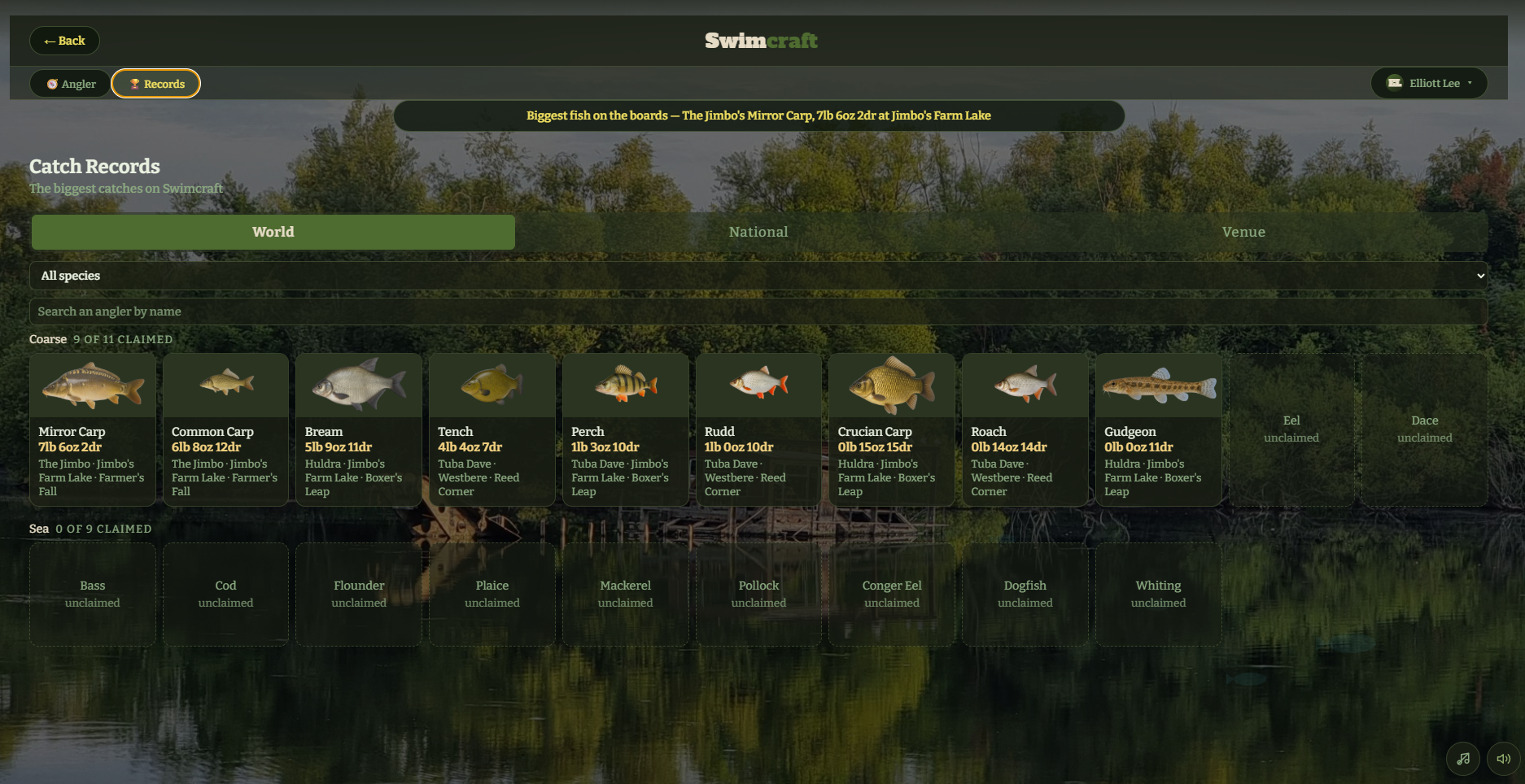The image size is (1525, 784).
Task: Toggle the music note button
Action: click(x=1463, y=759)
